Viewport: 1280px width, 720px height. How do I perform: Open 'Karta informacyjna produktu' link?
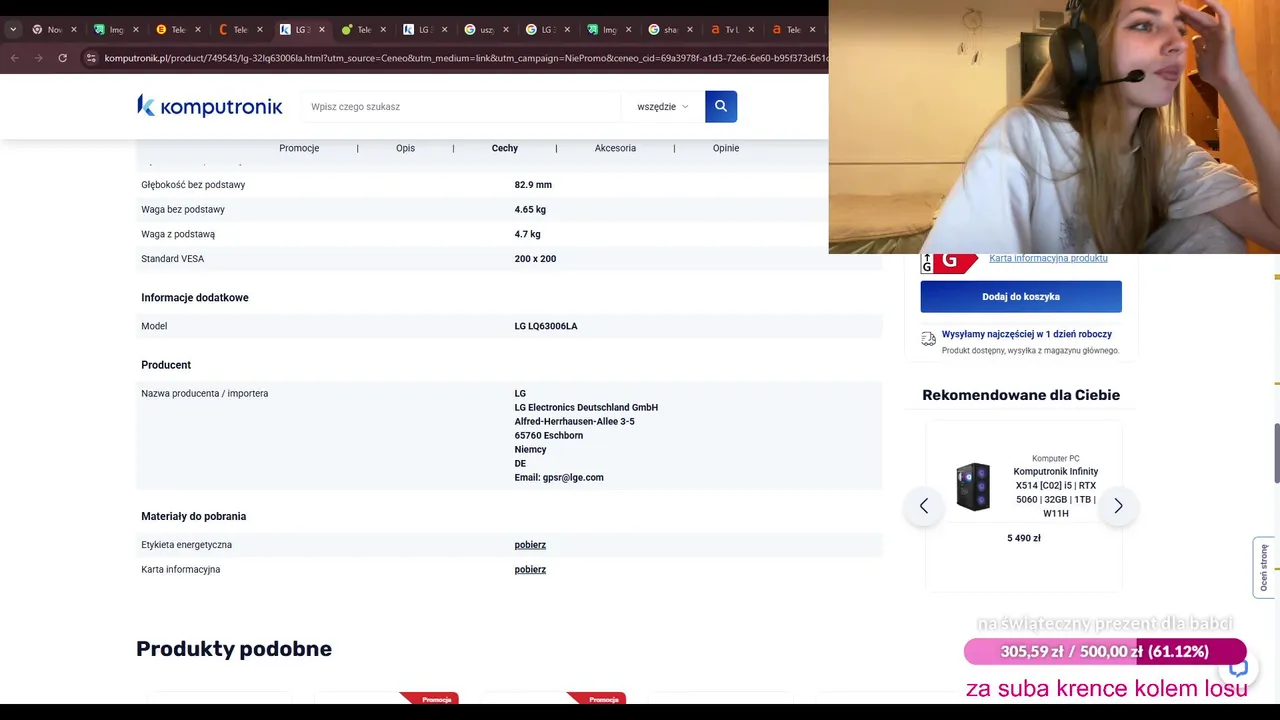1048,258
